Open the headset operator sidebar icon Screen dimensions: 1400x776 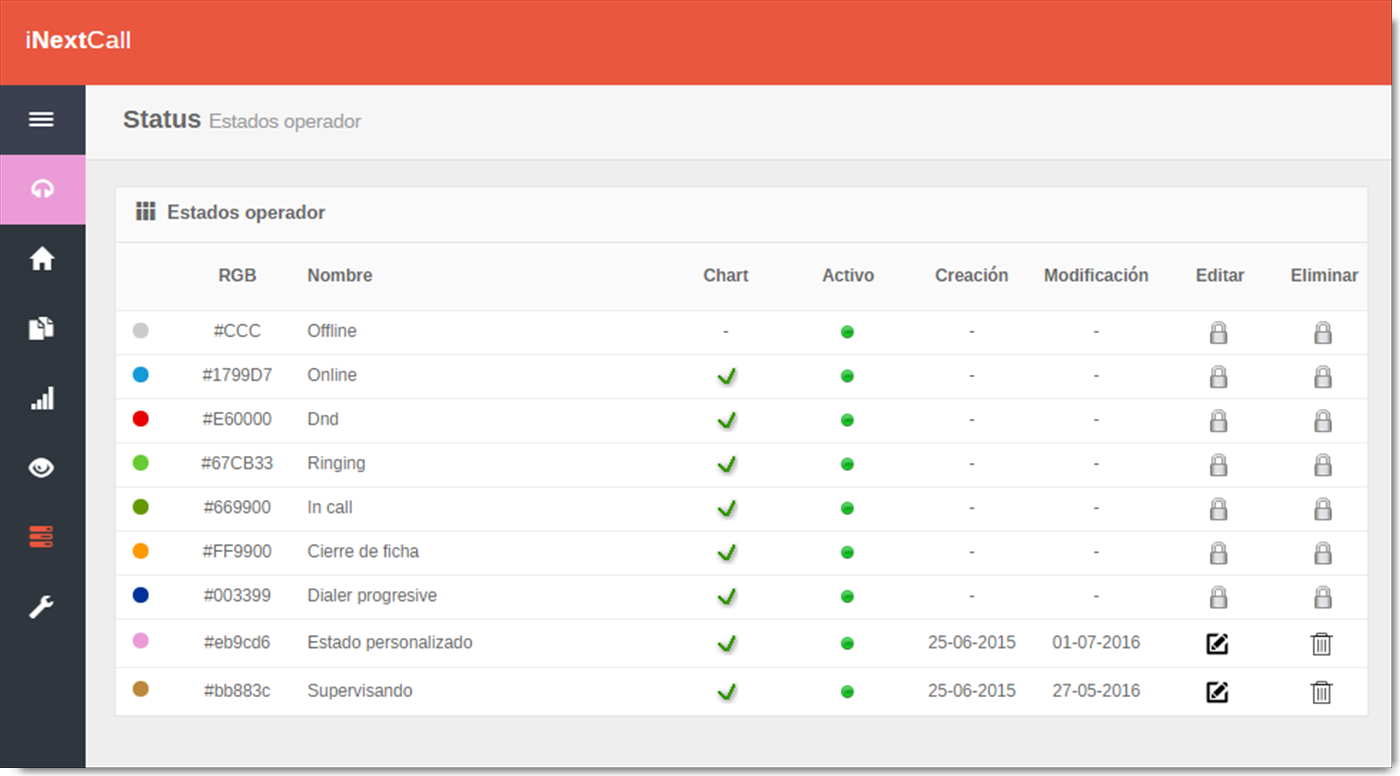pyautogui.click(x=41, y=189)
